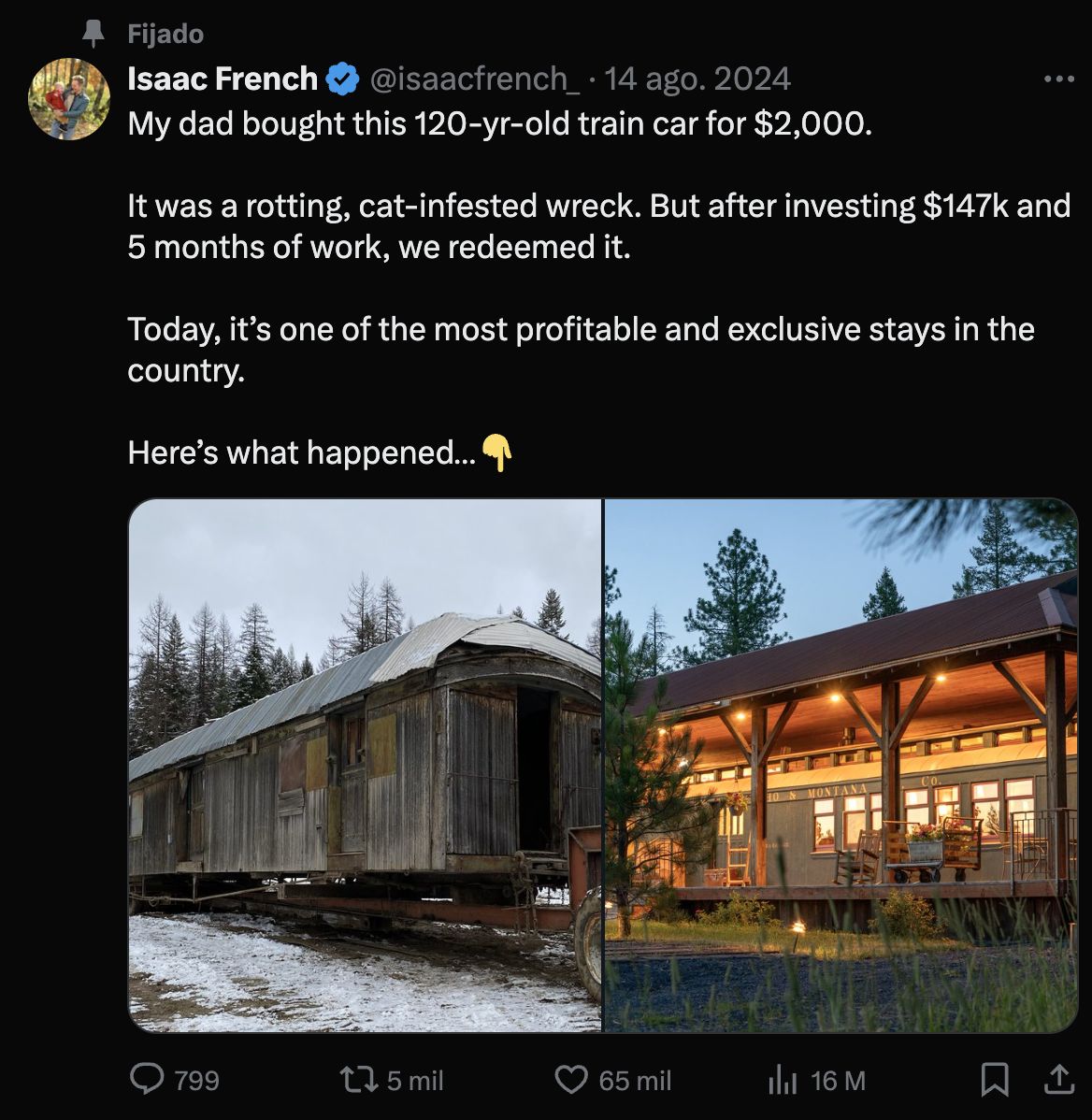Click the blue verified badge next to Isaac French
Screen dimensions: 1092x1120
click(343, 79)
